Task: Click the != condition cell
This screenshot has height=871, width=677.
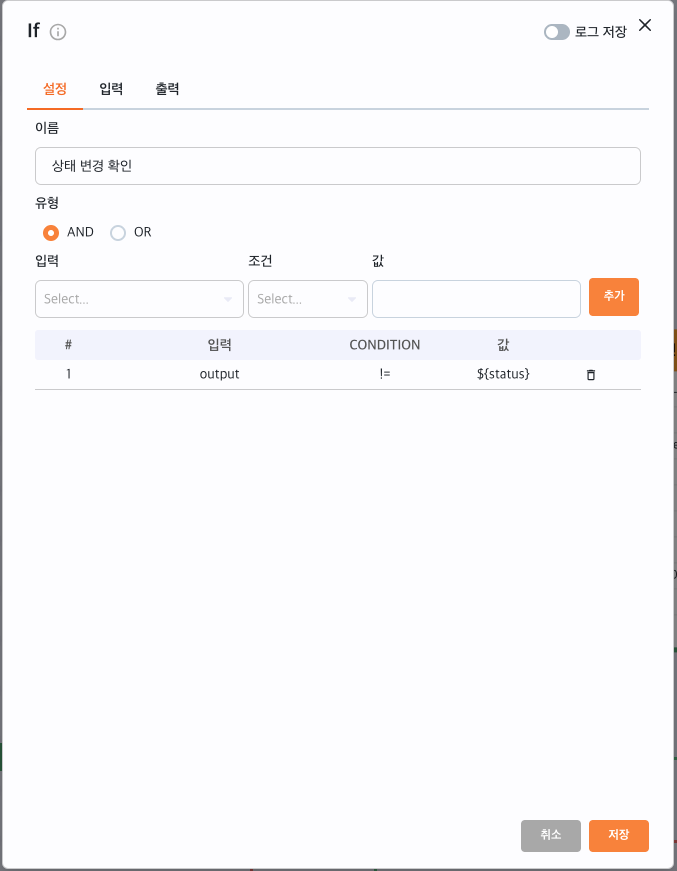Action: click(385, 374)
